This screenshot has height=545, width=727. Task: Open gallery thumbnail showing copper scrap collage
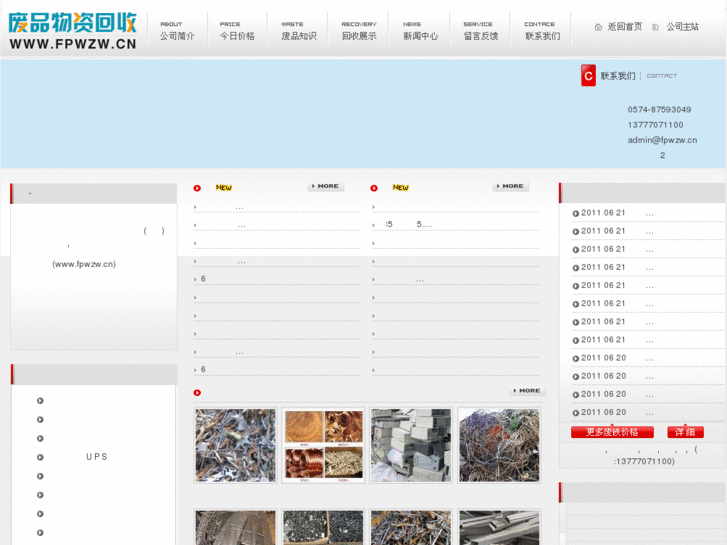(x=323, y=445)
